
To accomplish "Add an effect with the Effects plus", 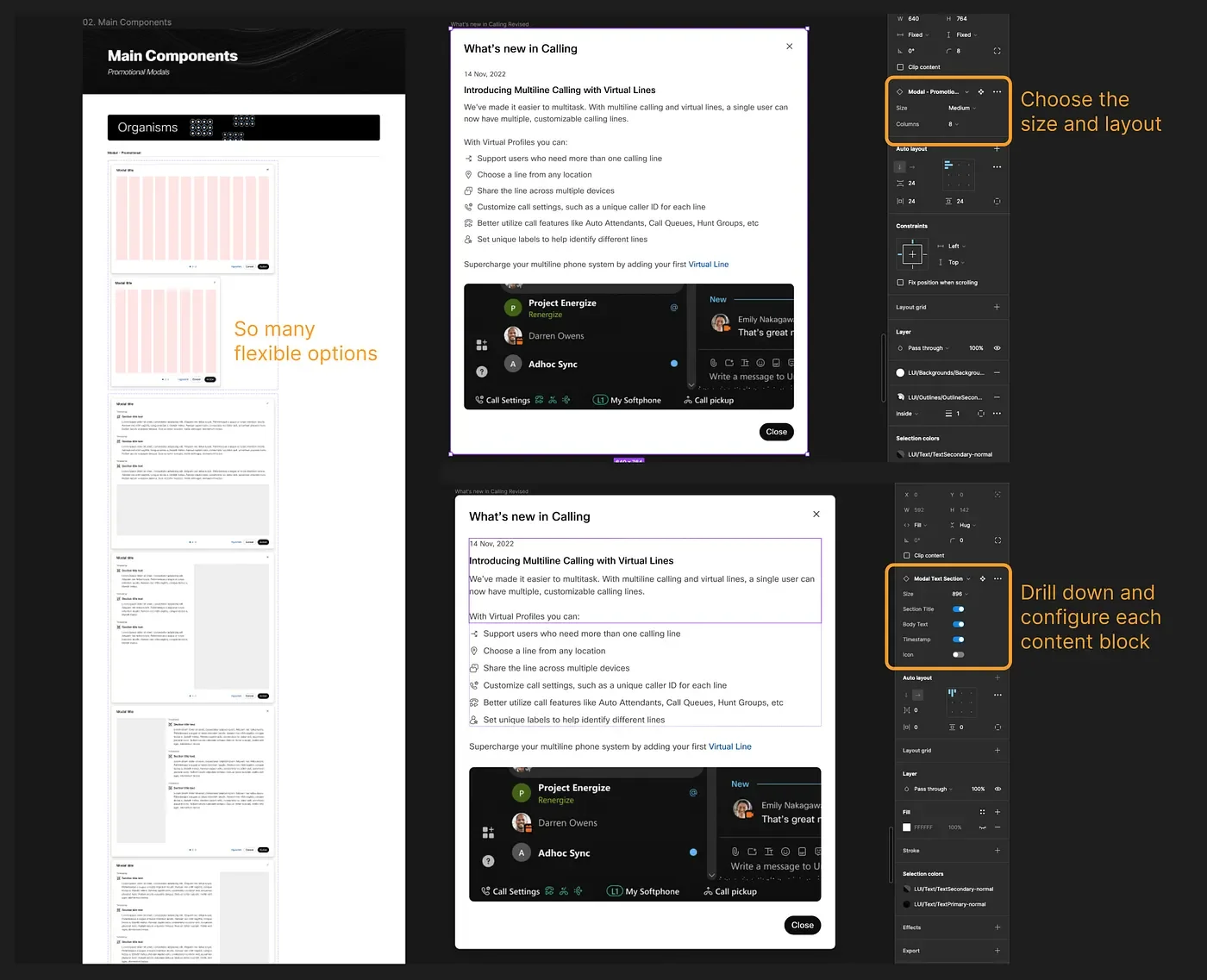I will (997, 927).
